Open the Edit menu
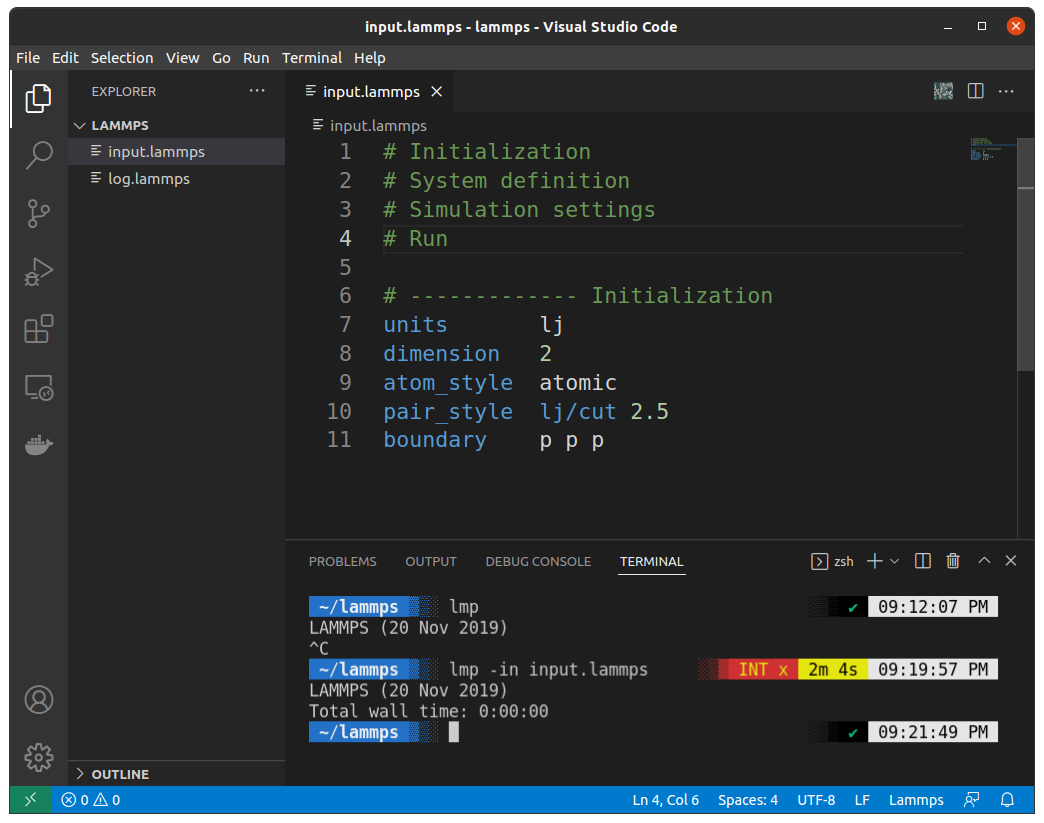This screenshot has height=823, width=1044. coord(65,58)
